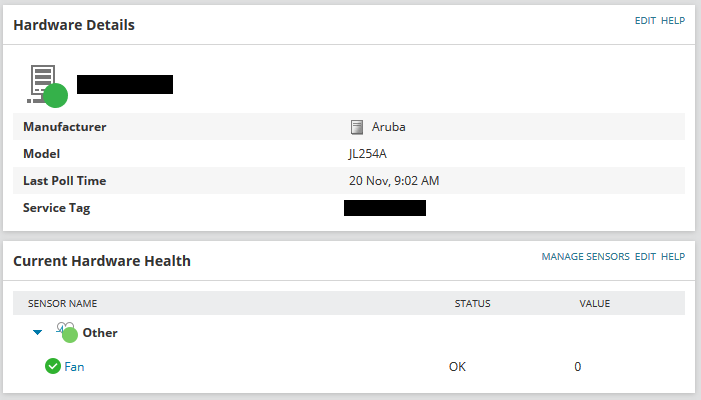Click the OK status of Fan
Viewport: 701px width, 400px height.
point(457,367)
